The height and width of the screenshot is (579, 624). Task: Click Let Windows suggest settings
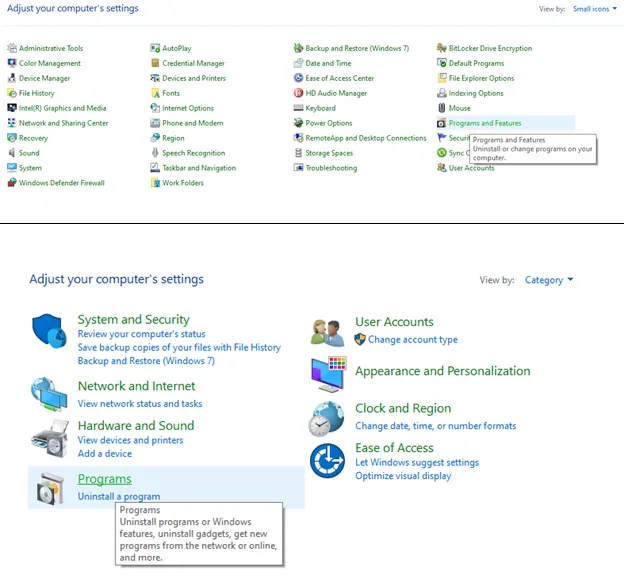tap(417, 462)
